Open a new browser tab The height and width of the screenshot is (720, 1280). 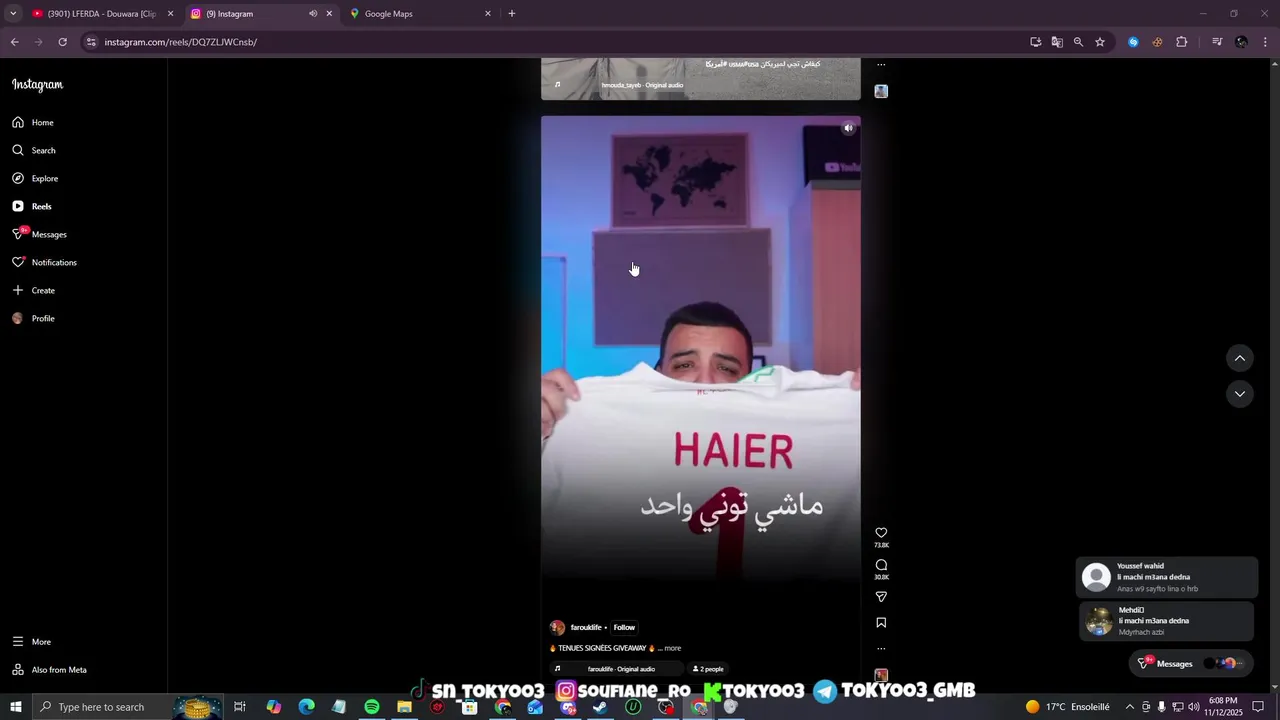pos(512,14)
